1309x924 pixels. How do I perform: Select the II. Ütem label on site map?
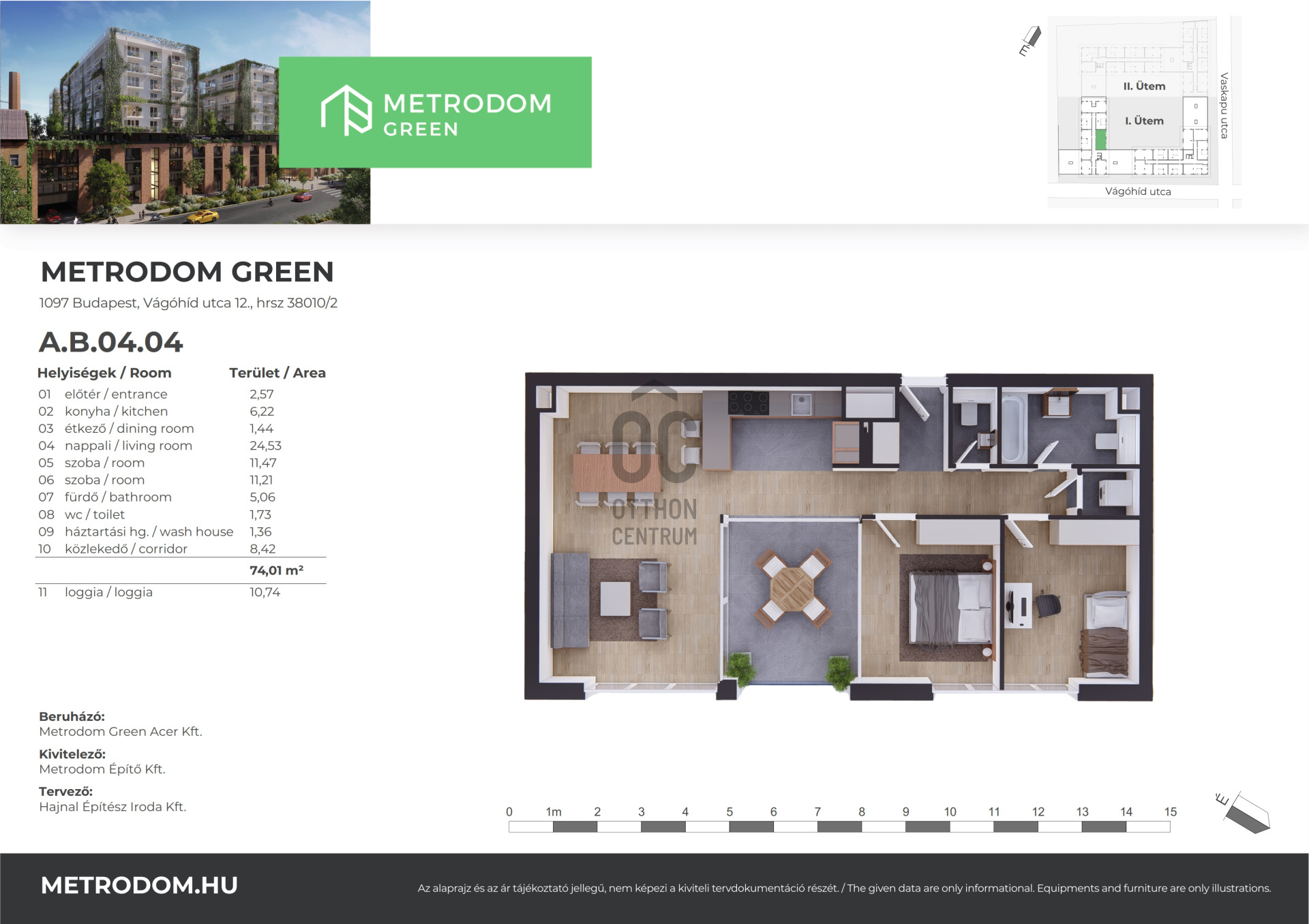(1144, 86)
